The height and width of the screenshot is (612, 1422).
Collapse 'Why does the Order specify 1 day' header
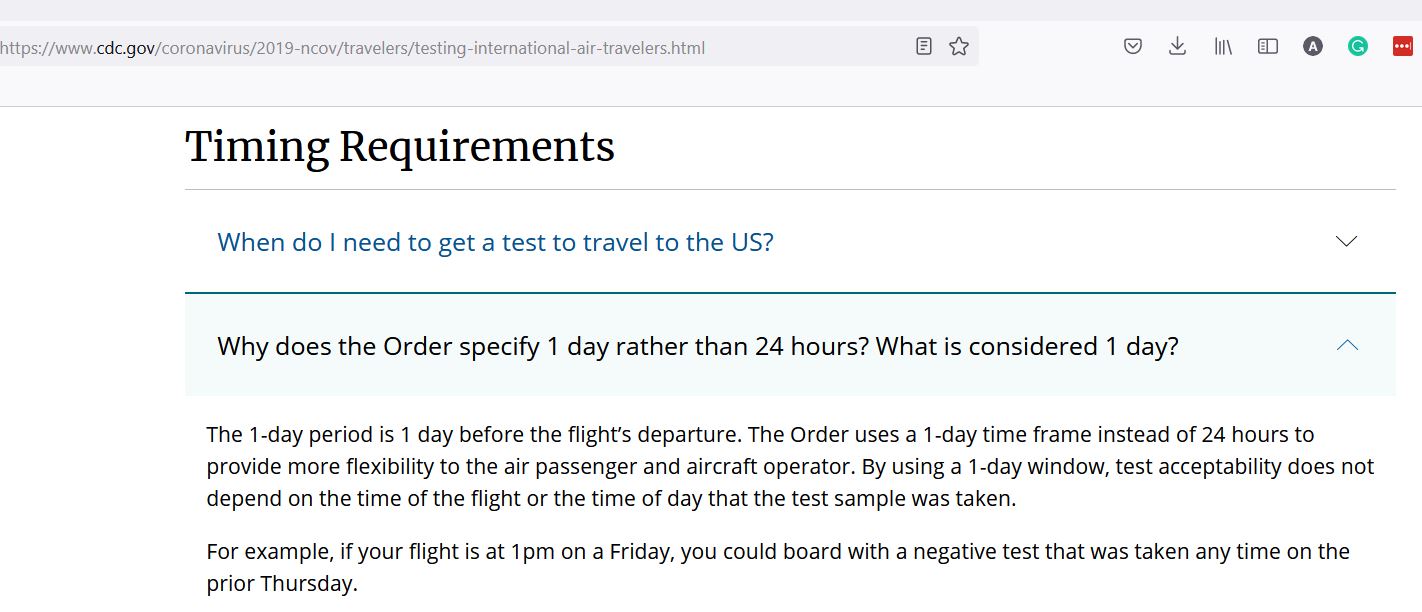pyautogui.click(x=698, y=346)
